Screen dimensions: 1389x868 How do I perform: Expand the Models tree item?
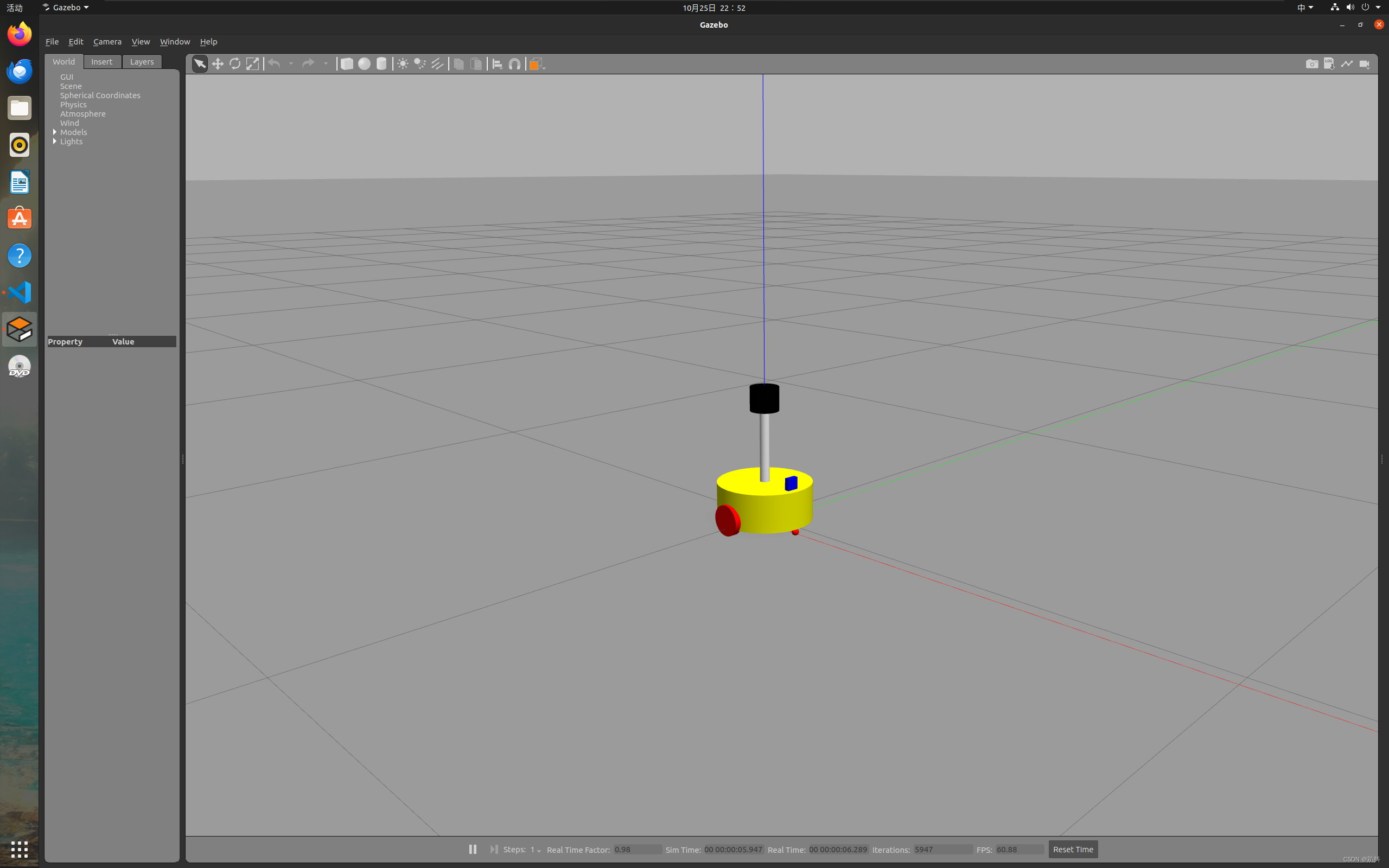tap(55, 131)
